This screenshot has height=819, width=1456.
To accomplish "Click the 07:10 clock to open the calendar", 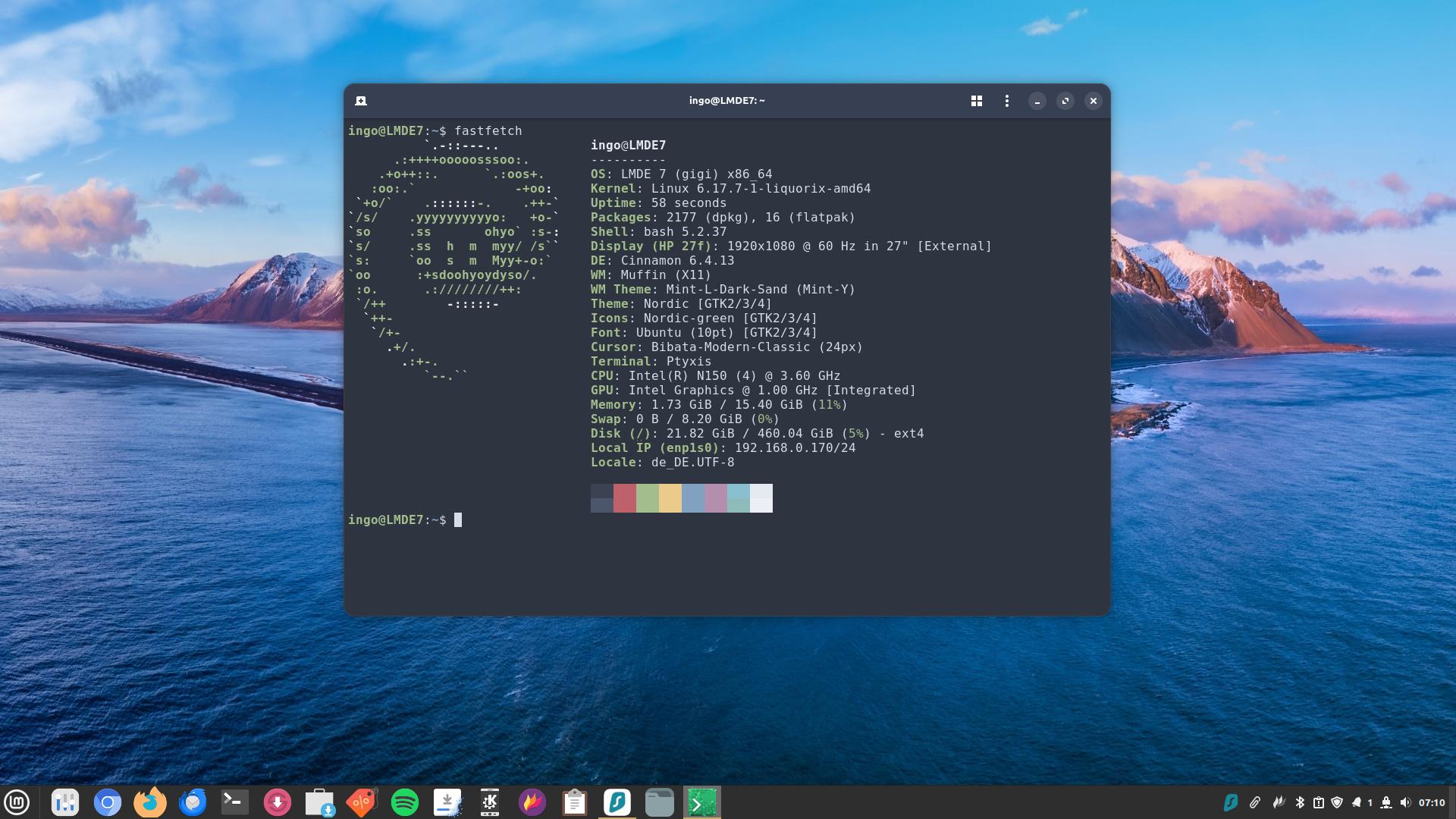I will [1432, 802].
